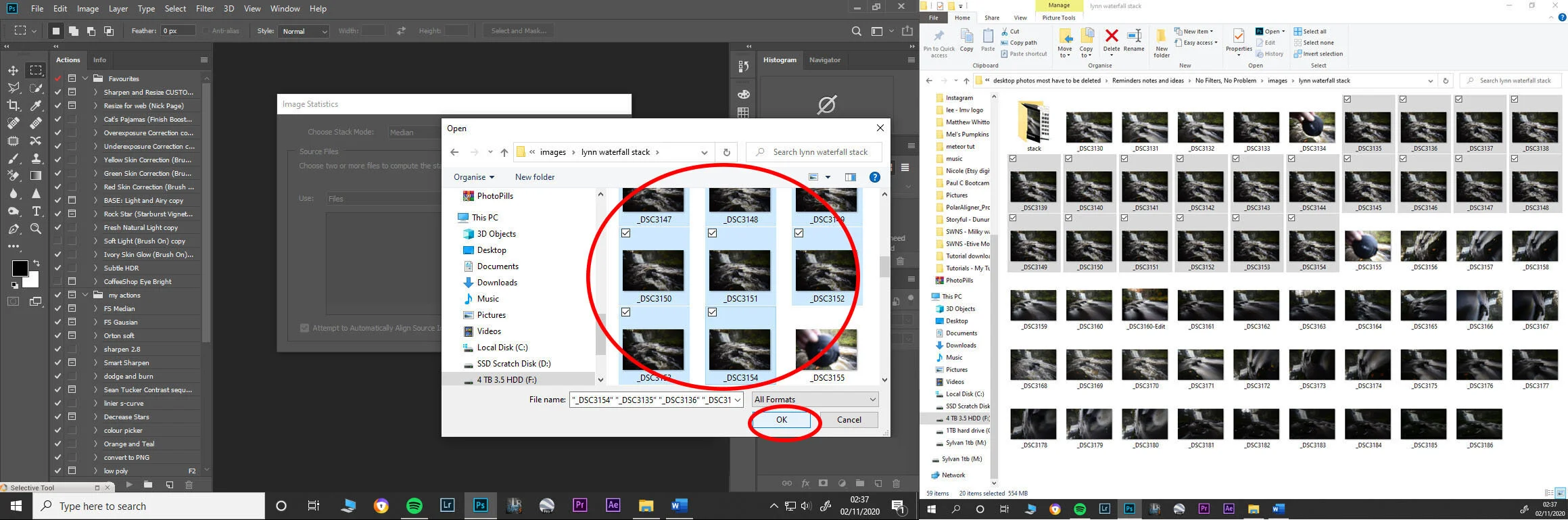Open the Organise dropdown in Open dialog
The width and height of the screenshot is (1568, 520).
tap(473, 177)
